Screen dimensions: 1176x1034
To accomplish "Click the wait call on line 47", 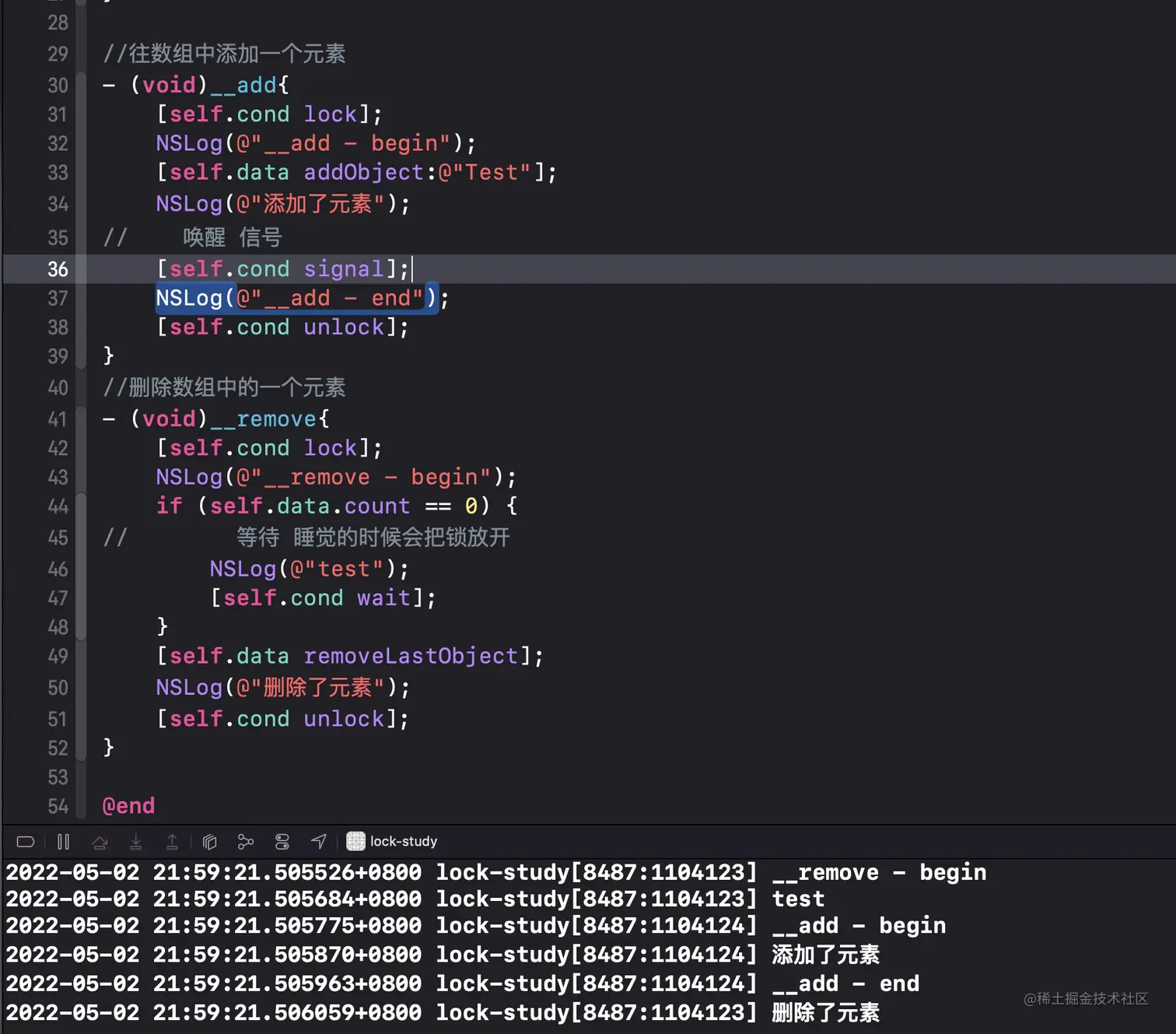I will coord(383,598).
